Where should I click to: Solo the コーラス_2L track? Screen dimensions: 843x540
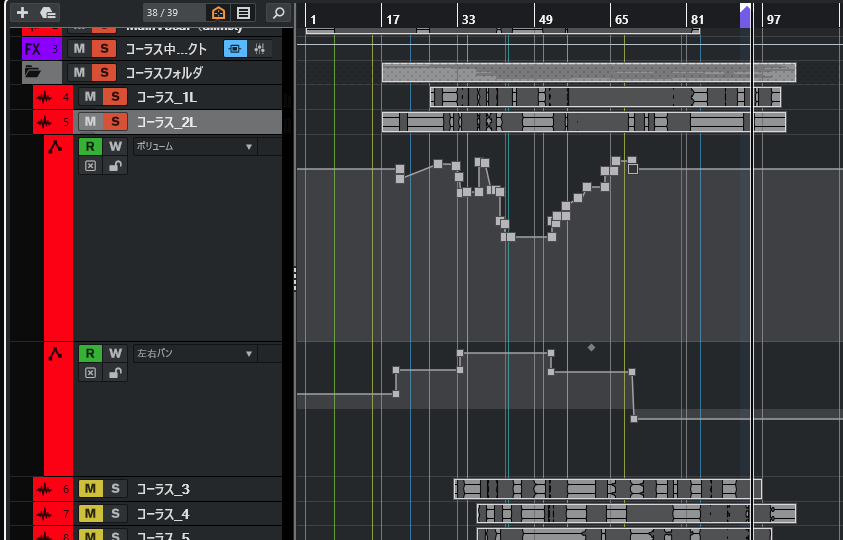pyautogui.click(x=115, y=122)
